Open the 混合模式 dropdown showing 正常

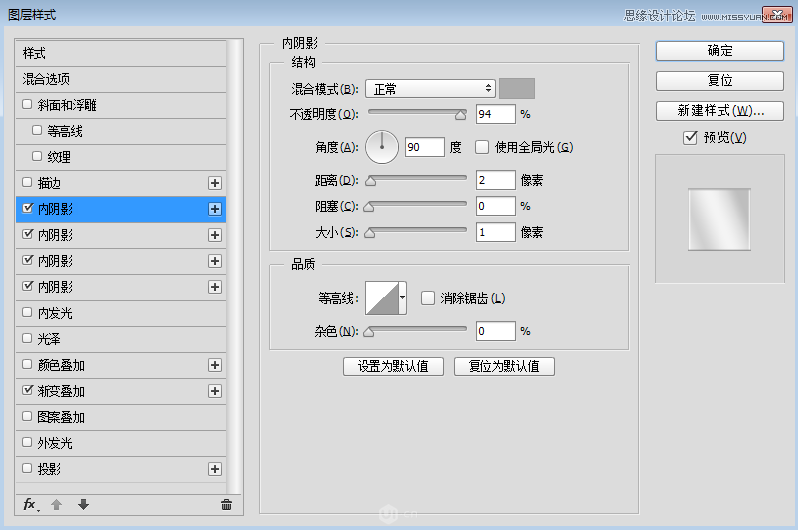(430, 89)
